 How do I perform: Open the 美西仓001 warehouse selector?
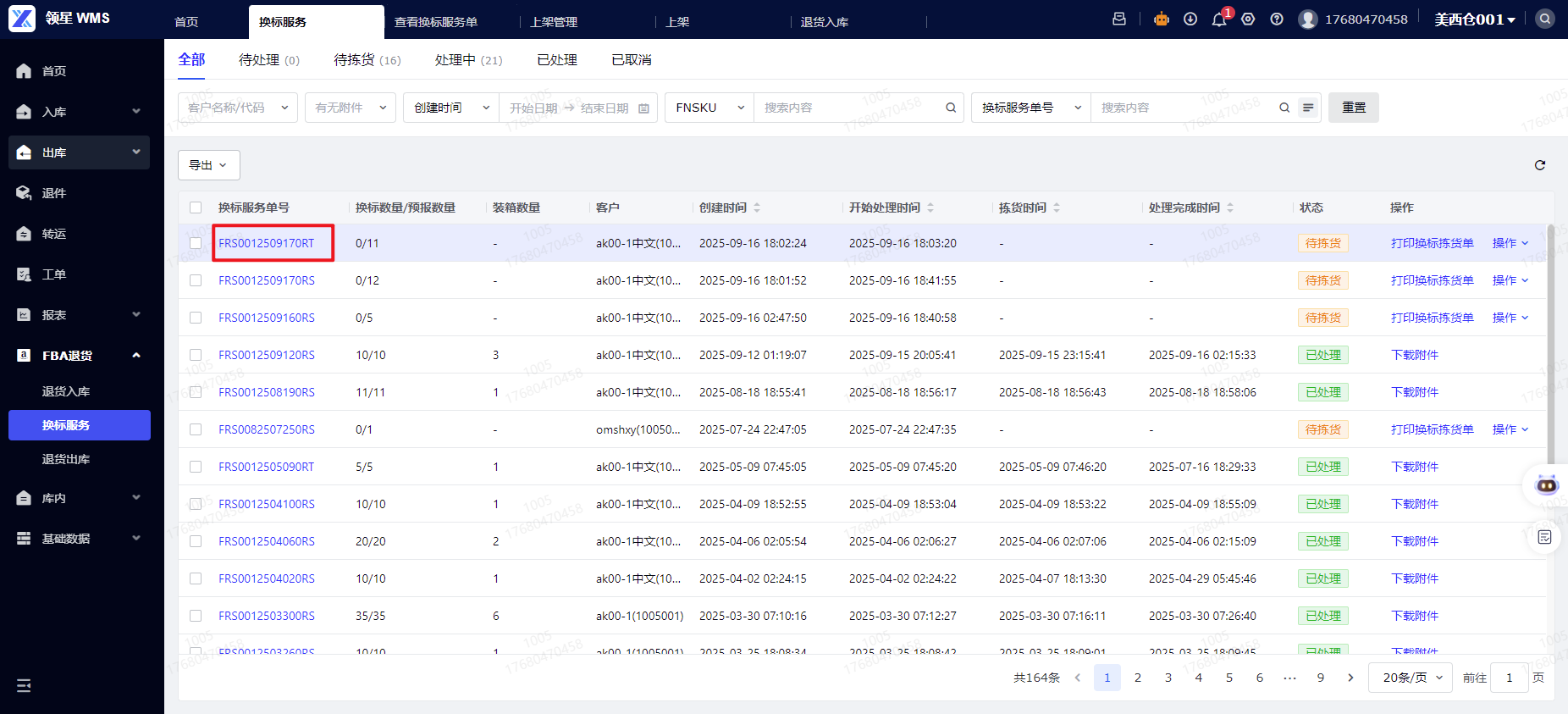[x=1474, y=19]
